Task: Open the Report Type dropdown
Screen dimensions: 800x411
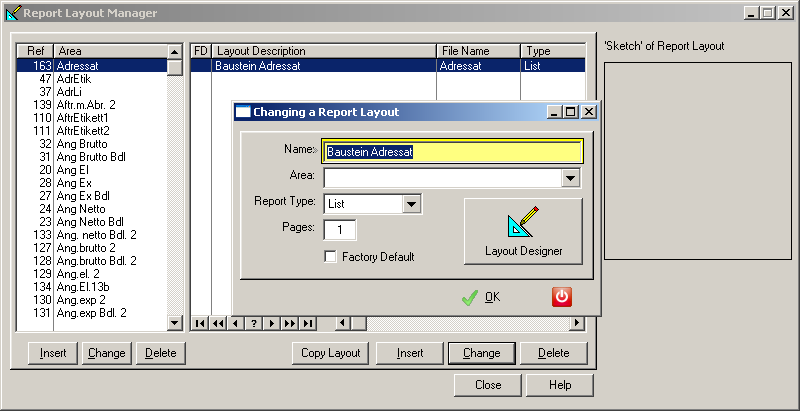Action: coord(411,204)
